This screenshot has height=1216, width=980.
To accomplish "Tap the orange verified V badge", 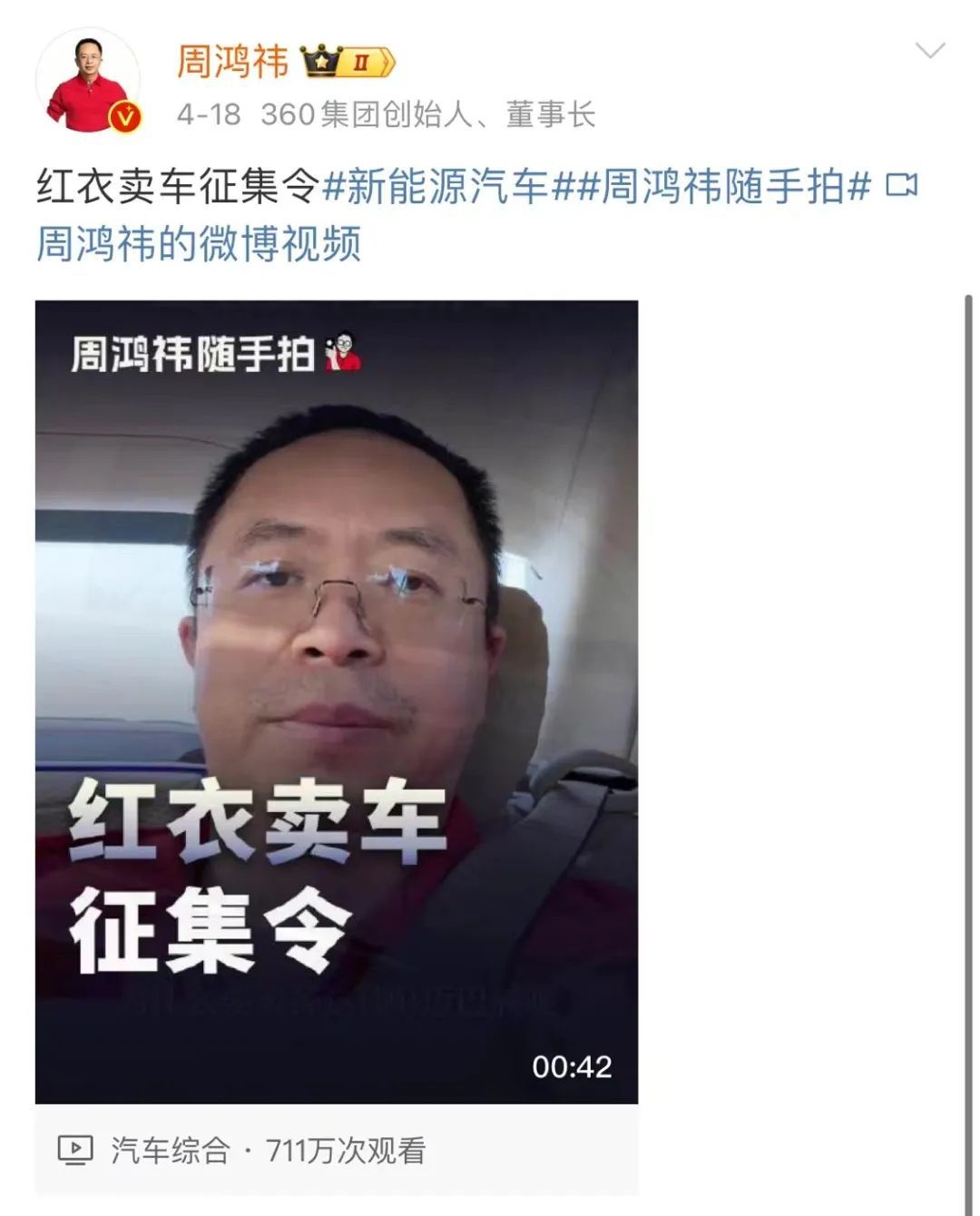I will point(125,117).
